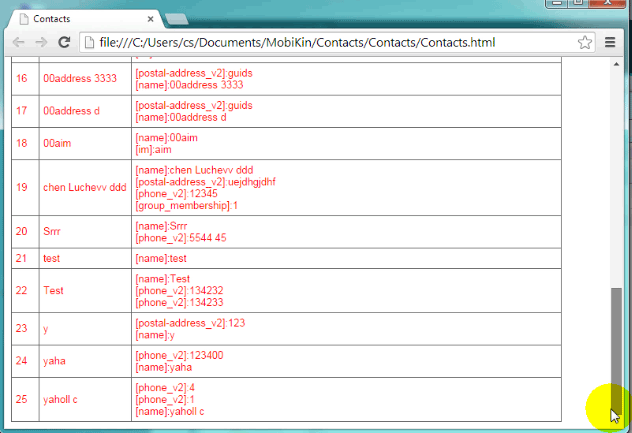Viewport: 632px width, 433px height.
Task: Click row number 20
Action: tap(22, 231)
